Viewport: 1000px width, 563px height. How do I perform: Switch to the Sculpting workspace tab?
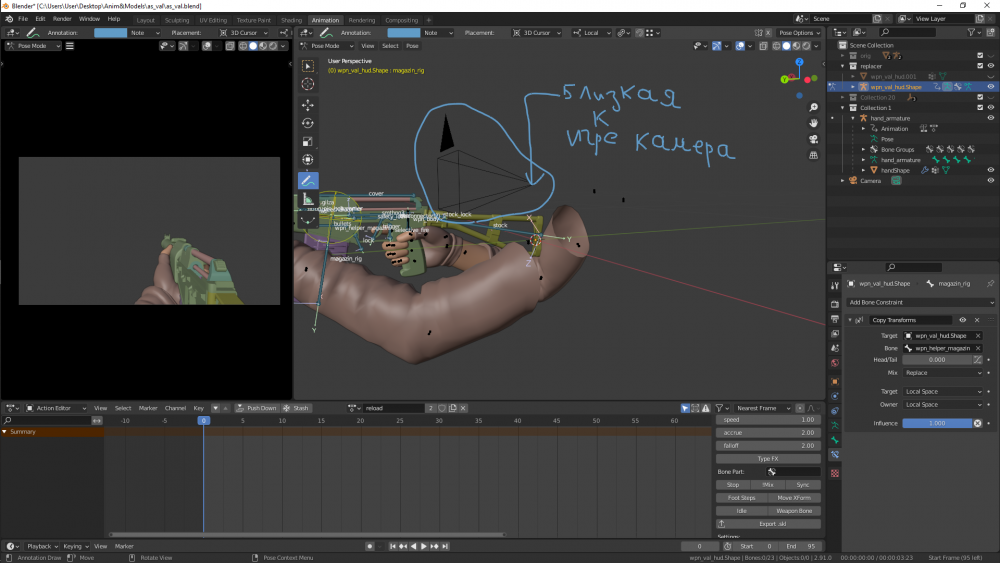pyautogui.click(x=176, y=19)
